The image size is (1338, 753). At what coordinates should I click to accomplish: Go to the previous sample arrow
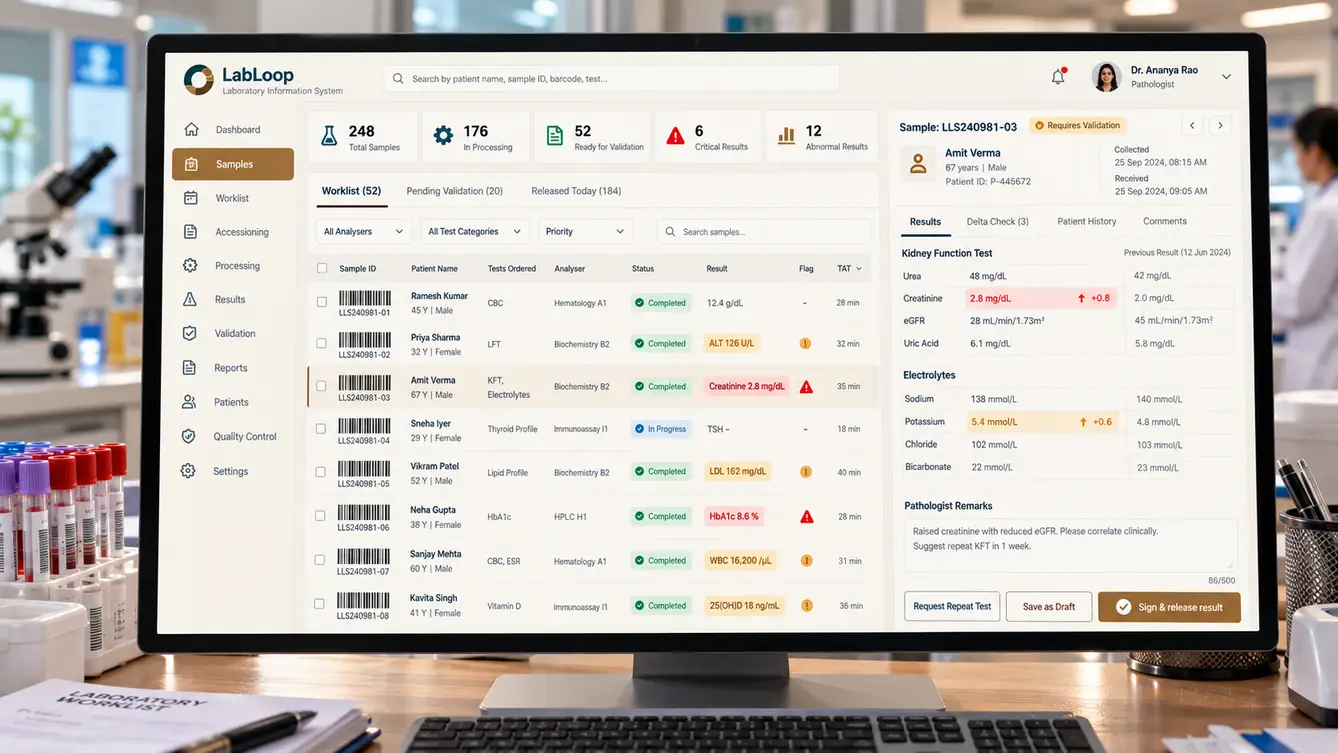pyautogui.click(x=1191, y=126)
